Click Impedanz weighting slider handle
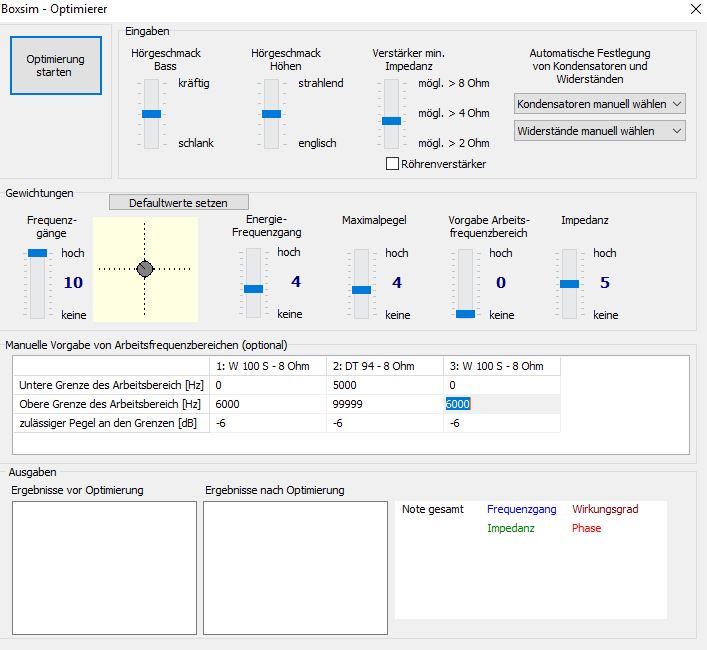Screen dimensions: 707x650 [x=569, y=284]
